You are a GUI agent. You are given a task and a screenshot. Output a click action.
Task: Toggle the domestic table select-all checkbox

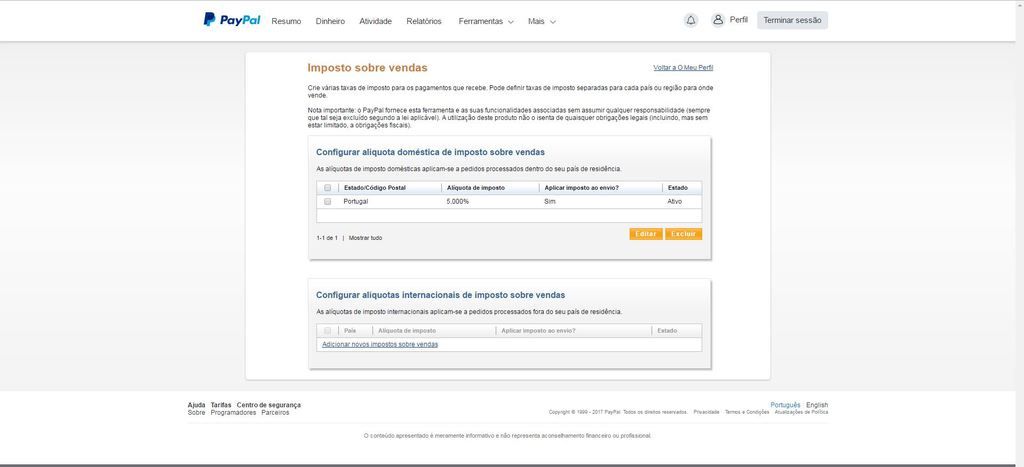(x=327, y=188)
